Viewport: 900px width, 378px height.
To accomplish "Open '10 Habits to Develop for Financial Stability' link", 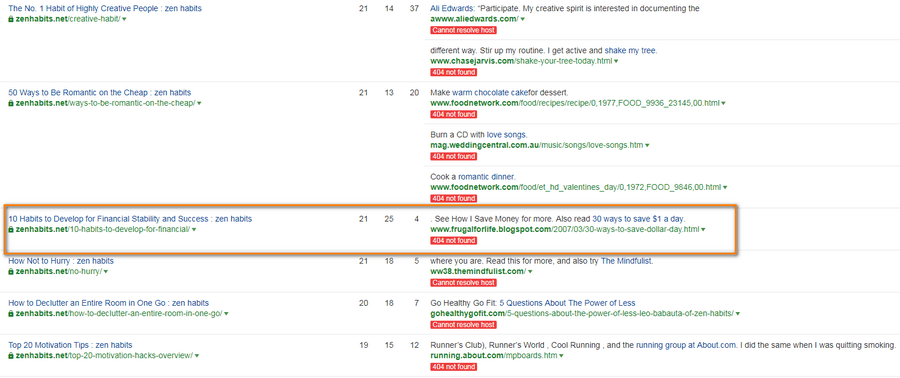I will [130, 219].
